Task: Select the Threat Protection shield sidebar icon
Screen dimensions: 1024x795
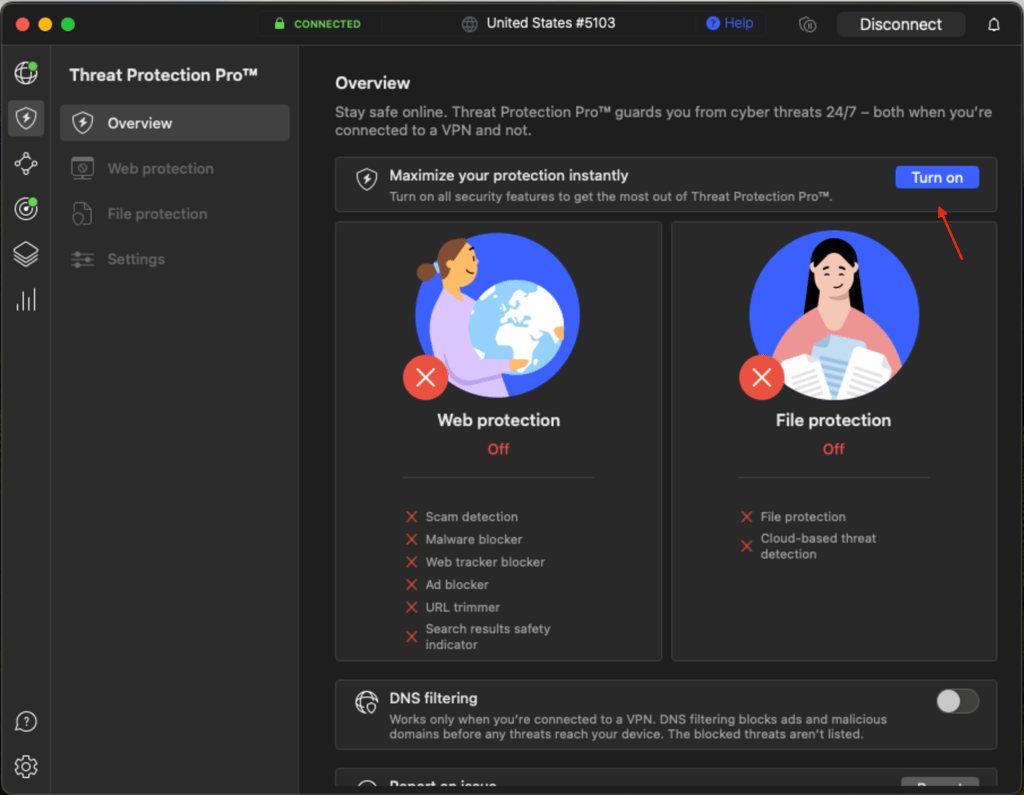Action: pyautogui.click(x=26, y=118)
